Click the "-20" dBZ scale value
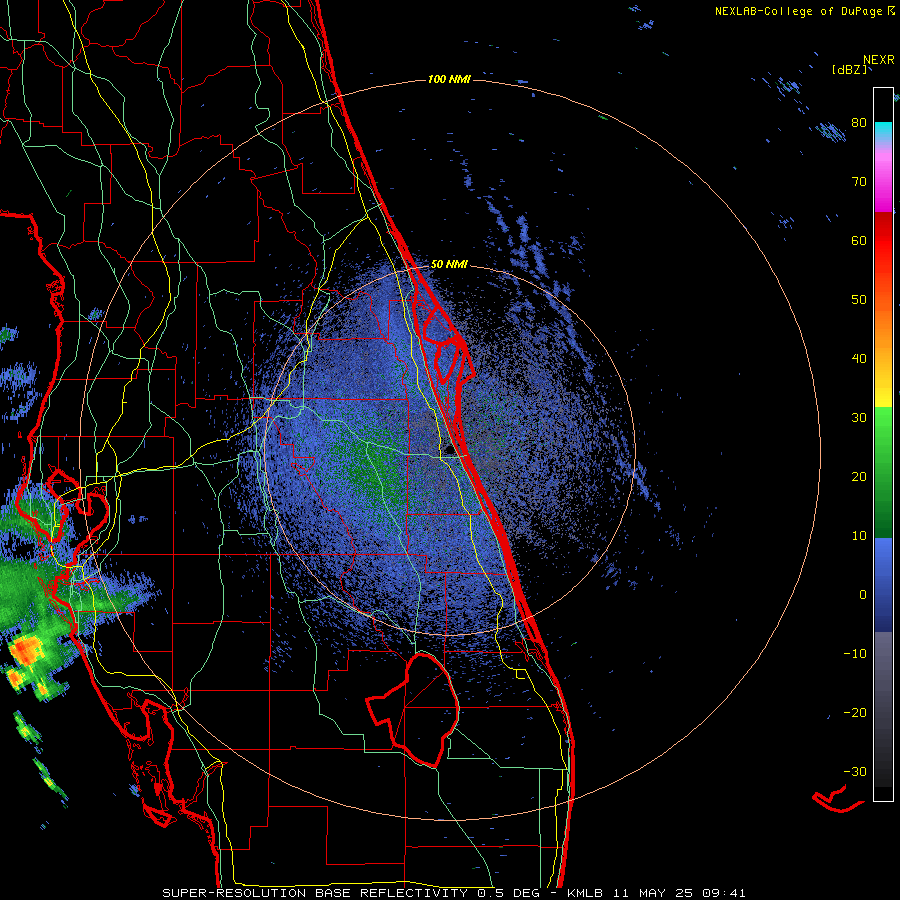 pyautogui.click(x=855, y=713)
